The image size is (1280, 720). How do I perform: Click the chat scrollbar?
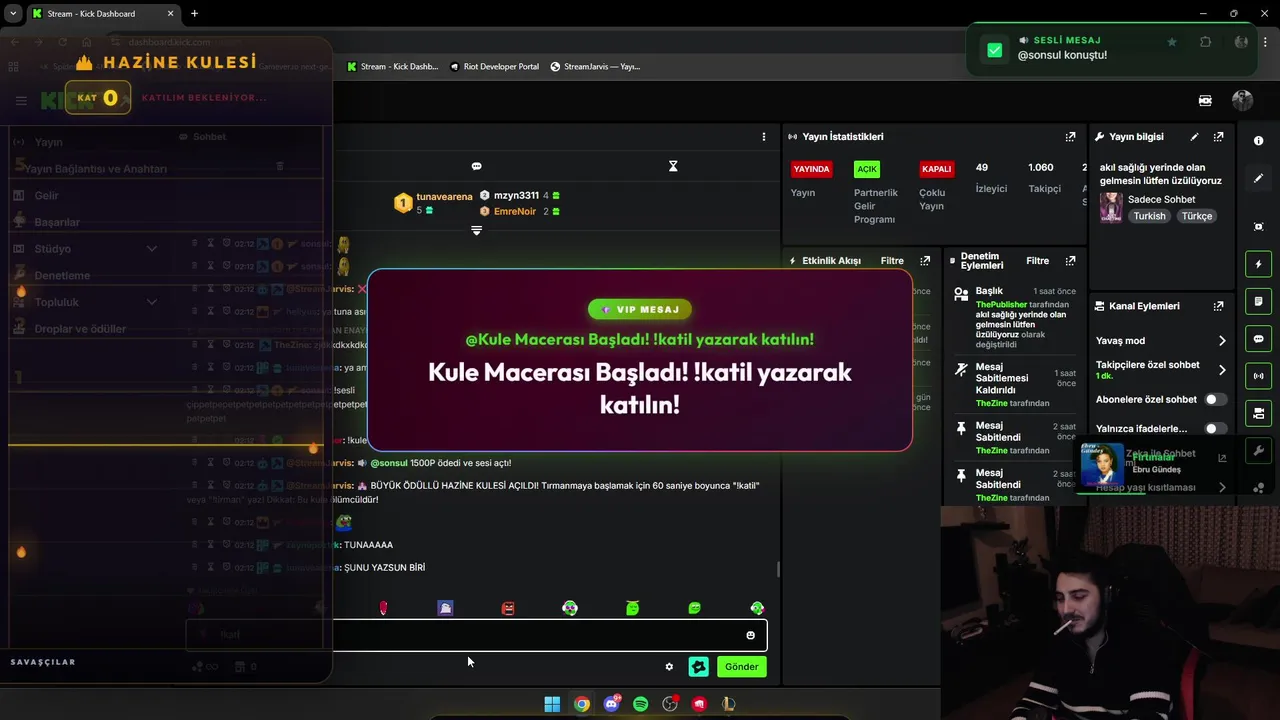[x=778, y=569]
